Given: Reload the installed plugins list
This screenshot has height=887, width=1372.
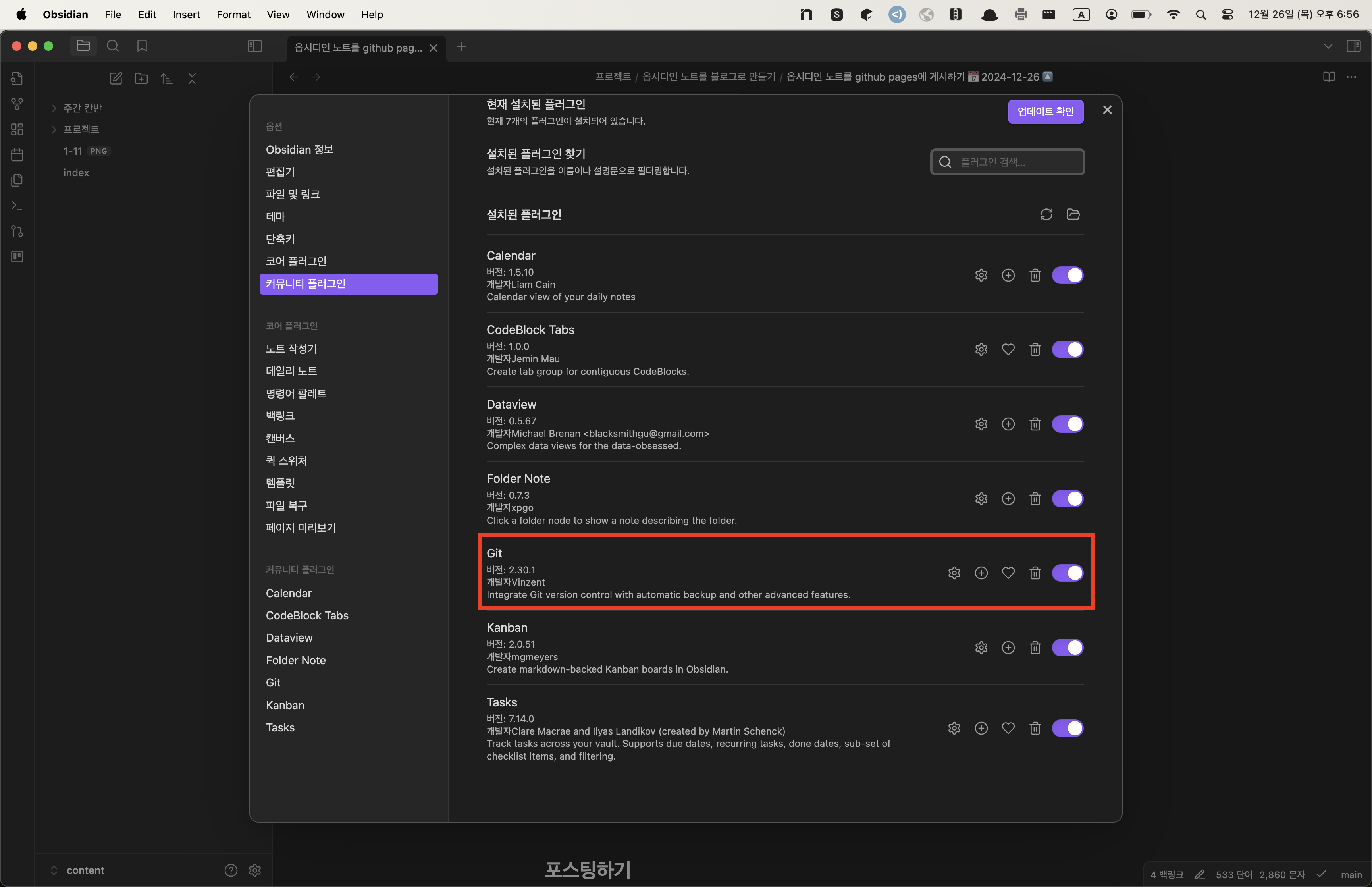Looking at the screenshot, I should tap(1046, 214).
